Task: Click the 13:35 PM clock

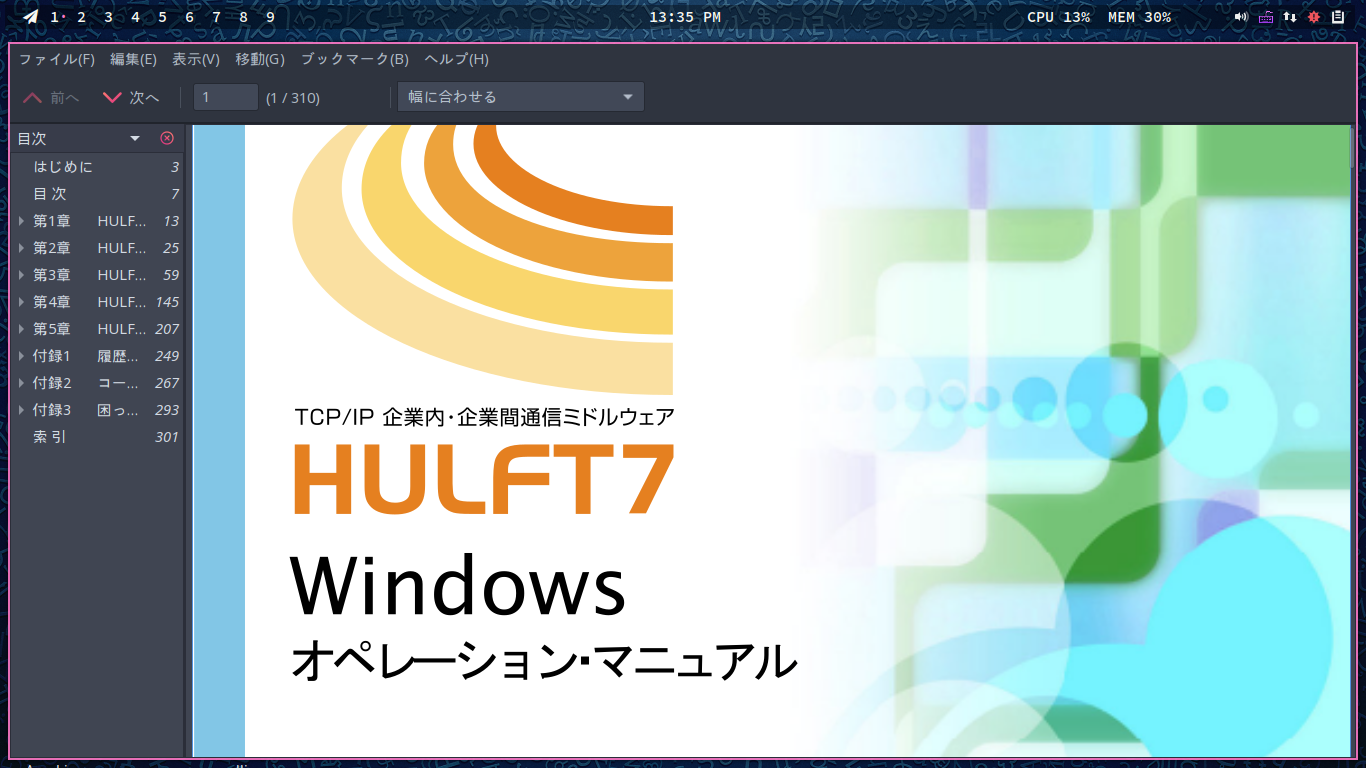Action: pos(685,17)
